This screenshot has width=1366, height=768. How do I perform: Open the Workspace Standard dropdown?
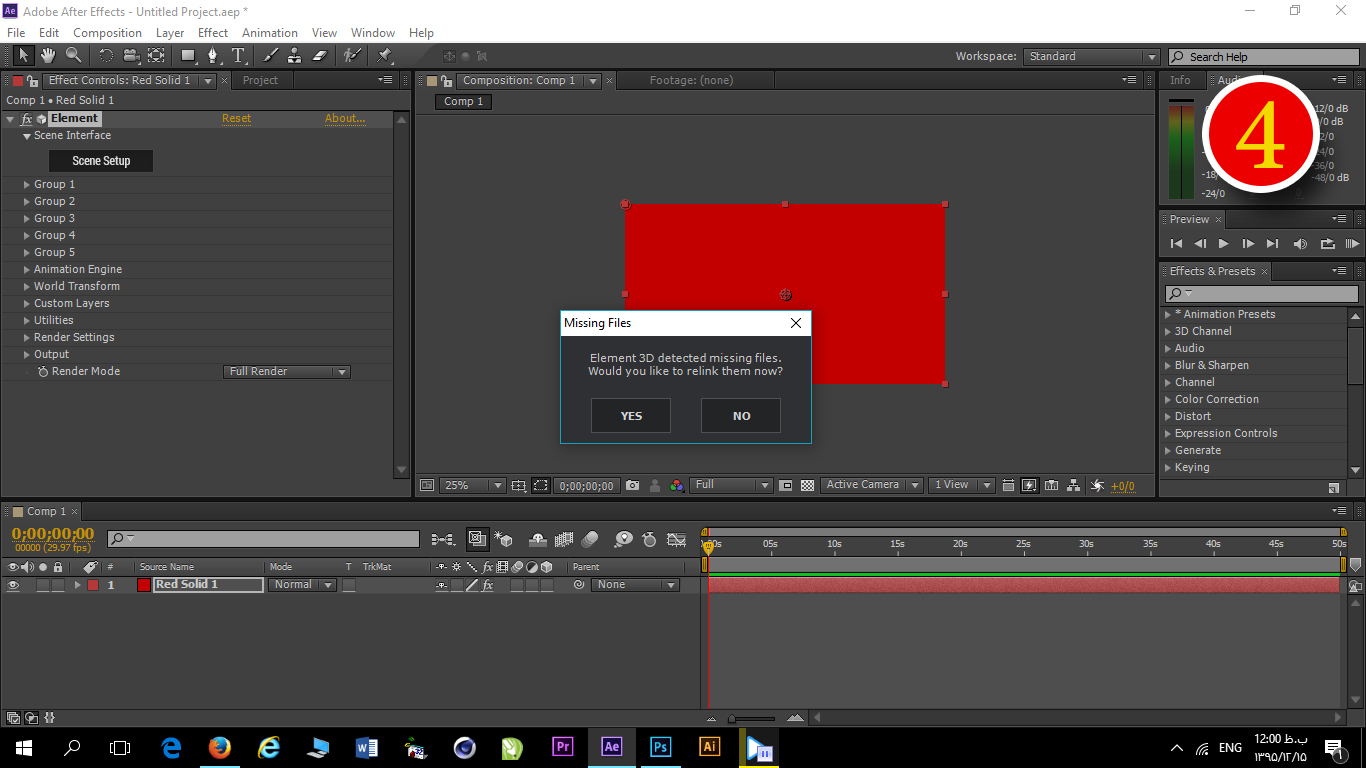[1091, 57]
